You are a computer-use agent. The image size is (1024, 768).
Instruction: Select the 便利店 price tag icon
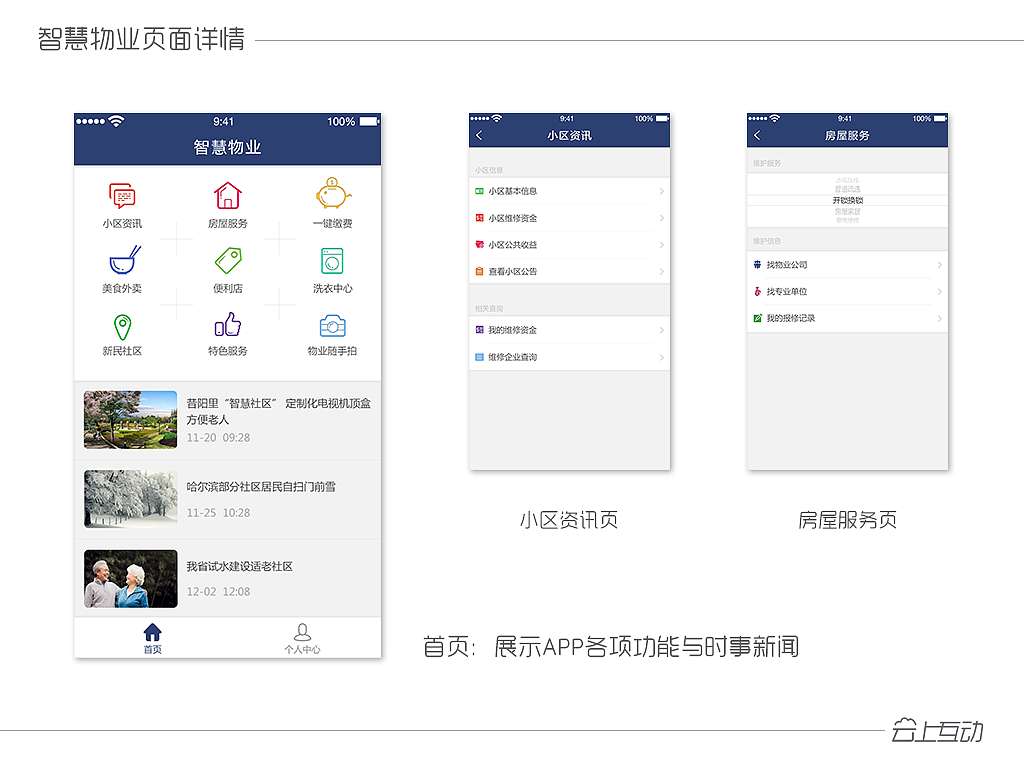point(226,262)
